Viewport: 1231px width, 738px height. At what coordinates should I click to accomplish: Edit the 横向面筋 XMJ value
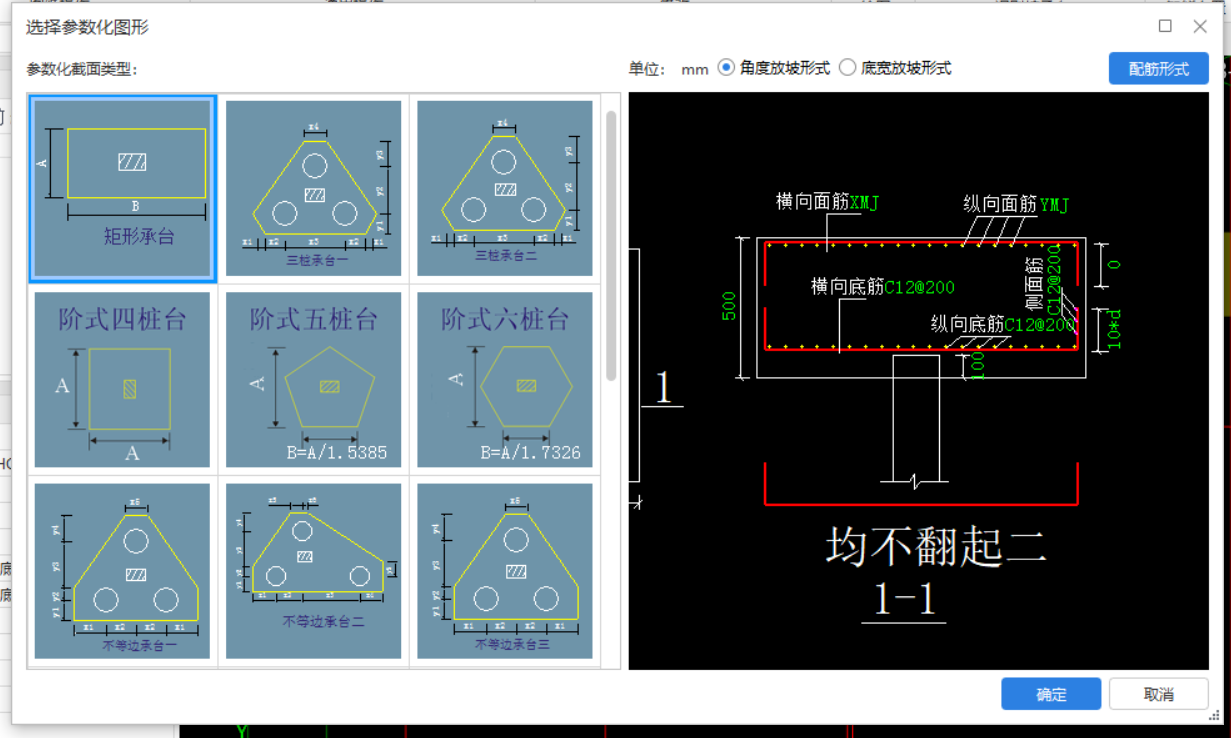pos(864,203)
